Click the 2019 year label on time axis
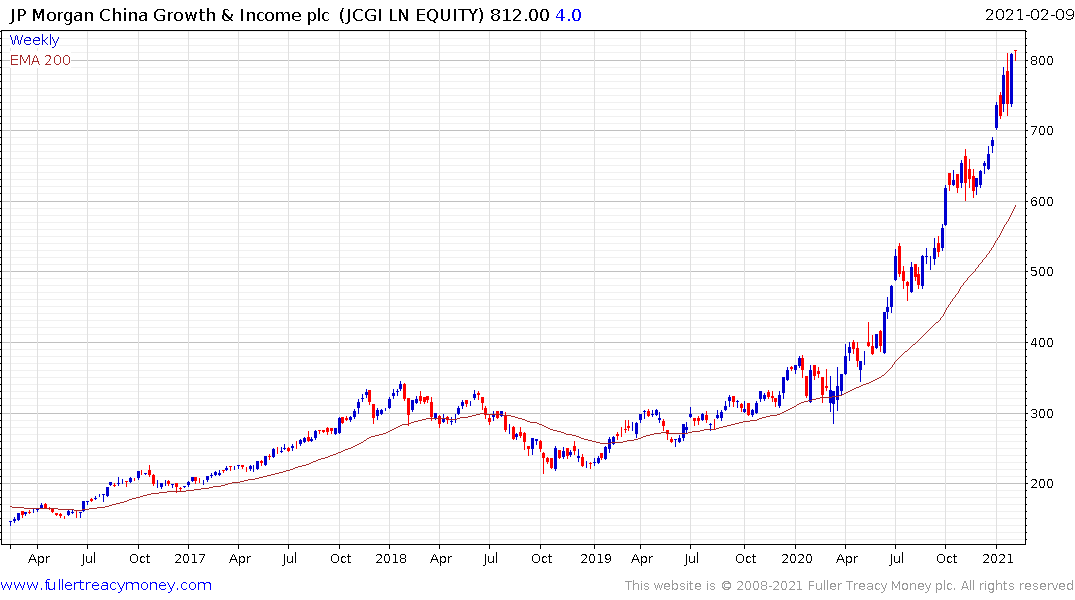This screenshot has width=1075, height=600. coord(596,558)
